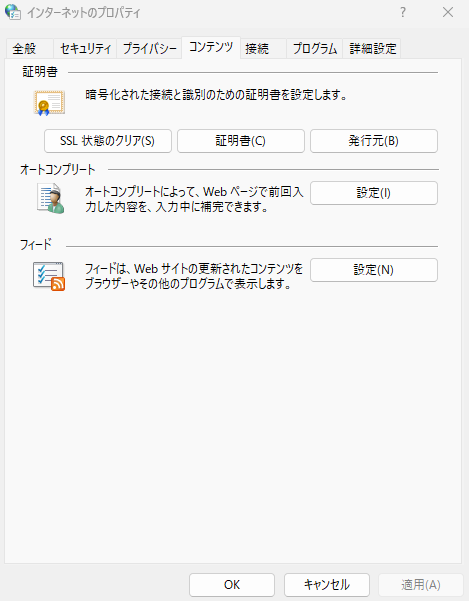Open certificates with 証明書(C) button
The width and height of the screenshot is (469, 601).
tap(241, 141)
